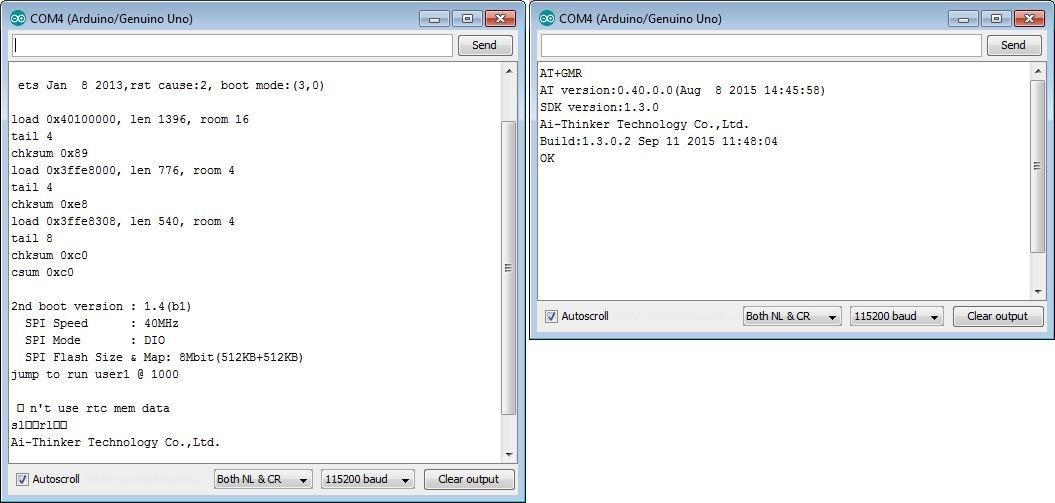Clear output in the left serial monitor
Image resolution: width=1055 pixels, height=503 pixels.
click(x=469, y=479)
